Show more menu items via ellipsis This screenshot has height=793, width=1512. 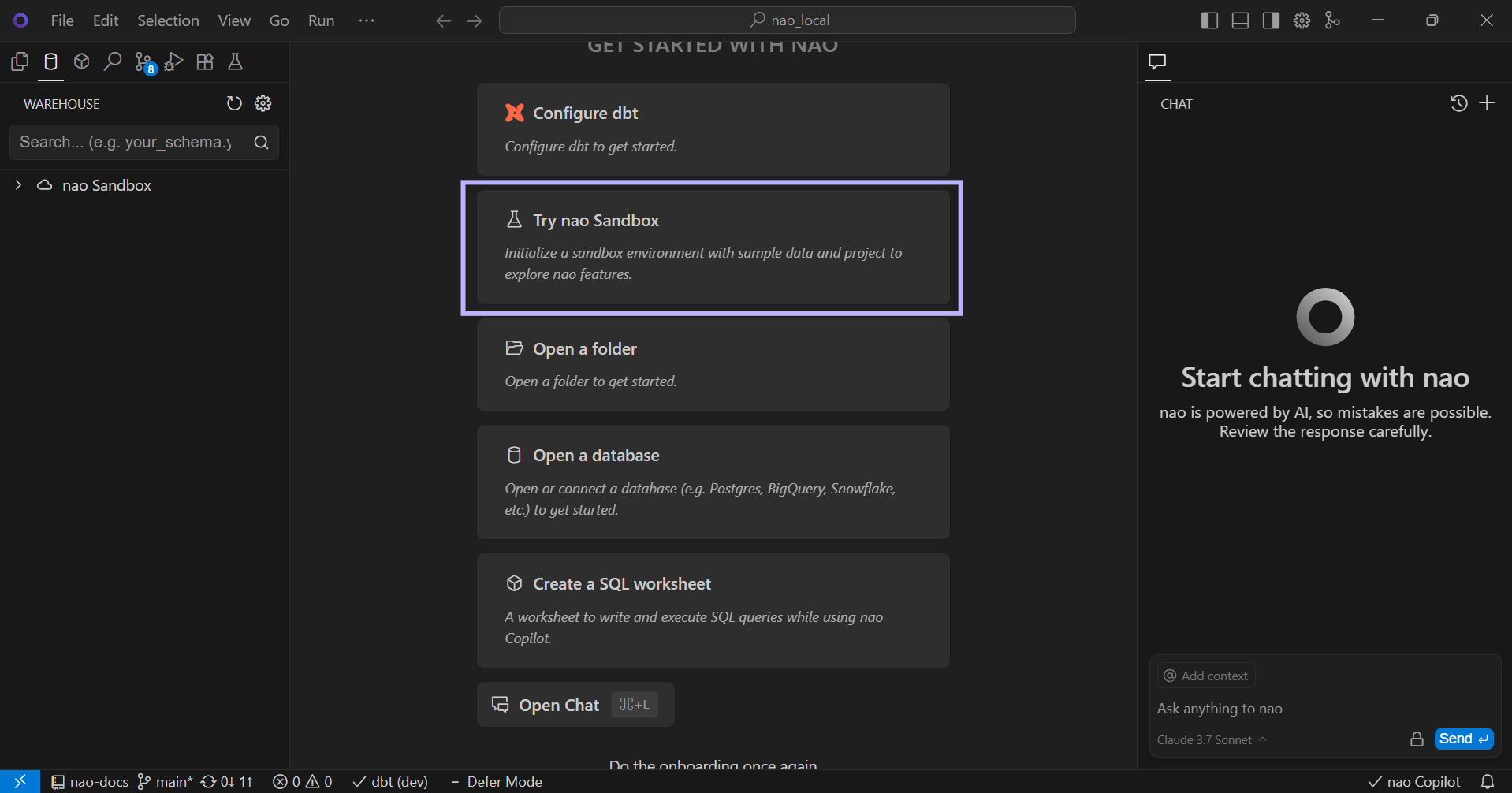367,20
